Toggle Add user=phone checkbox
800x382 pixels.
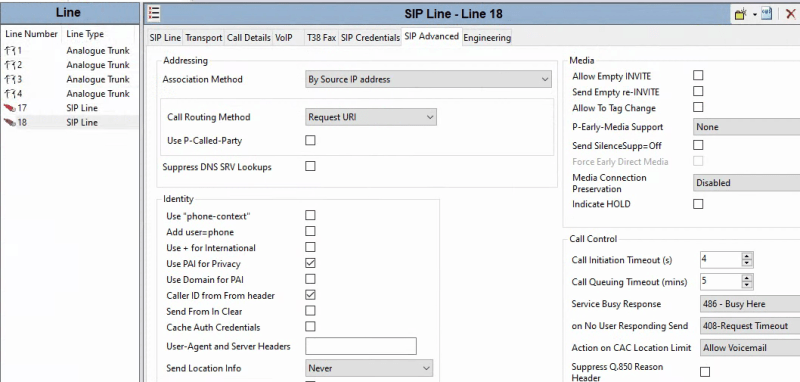tap(310, 232)
